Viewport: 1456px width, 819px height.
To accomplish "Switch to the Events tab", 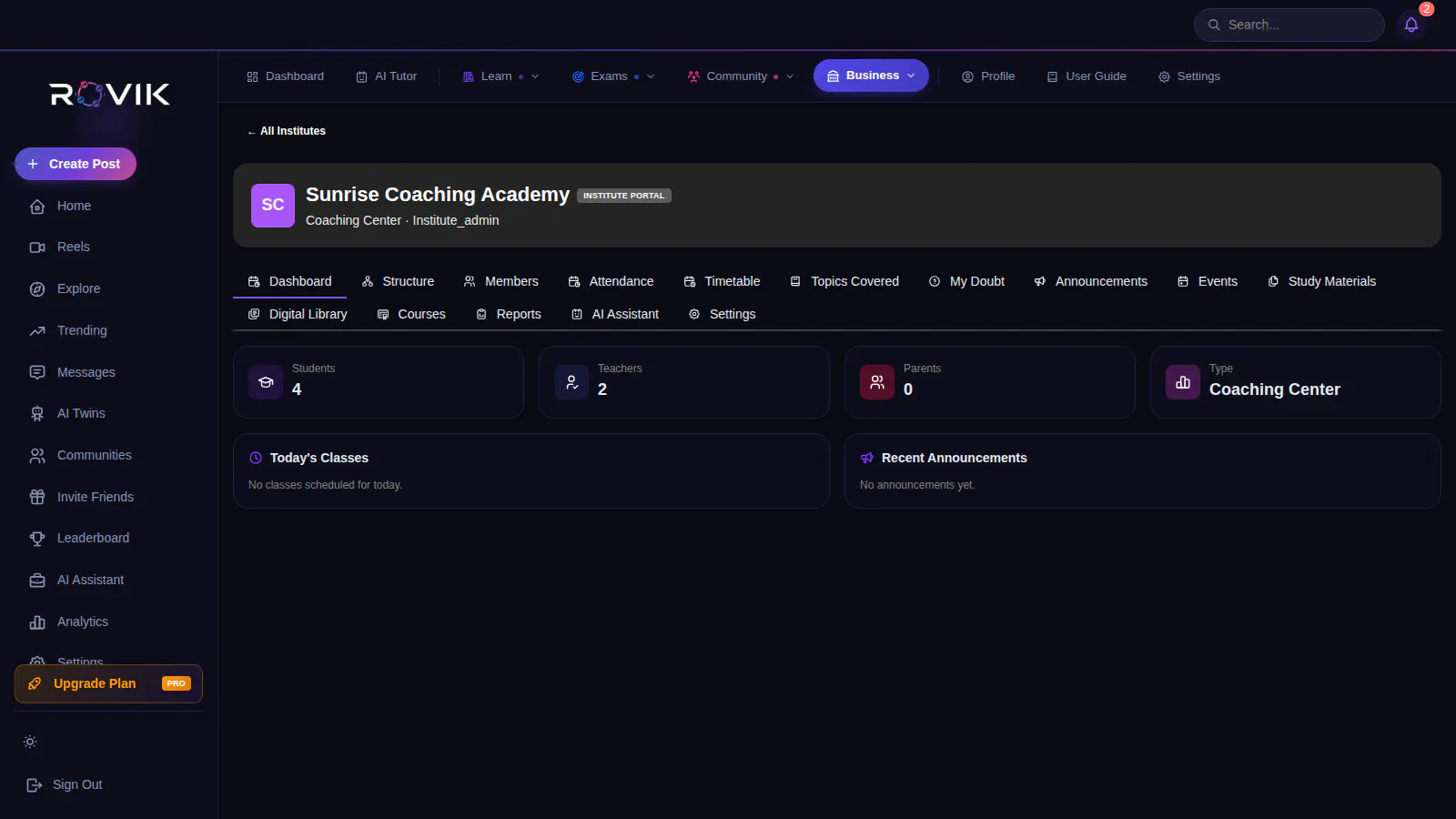I will pyautogui.click(x=1208, y=281).
